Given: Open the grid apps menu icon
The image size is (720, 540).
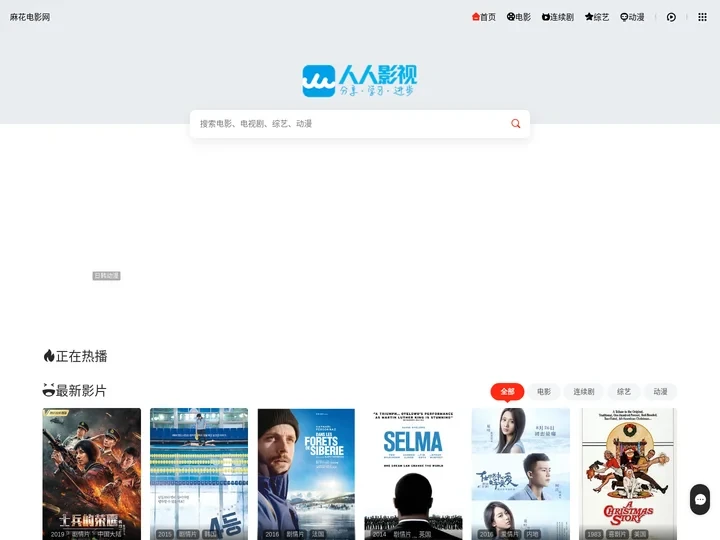Looking at the screenshot, I should 702,17.
